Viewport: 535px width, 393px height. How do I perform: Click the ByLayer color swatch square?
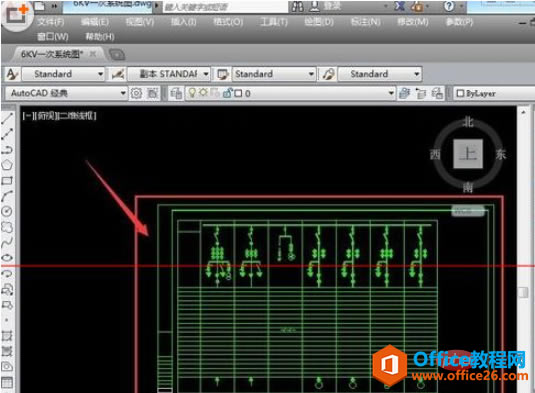[460, 93]
